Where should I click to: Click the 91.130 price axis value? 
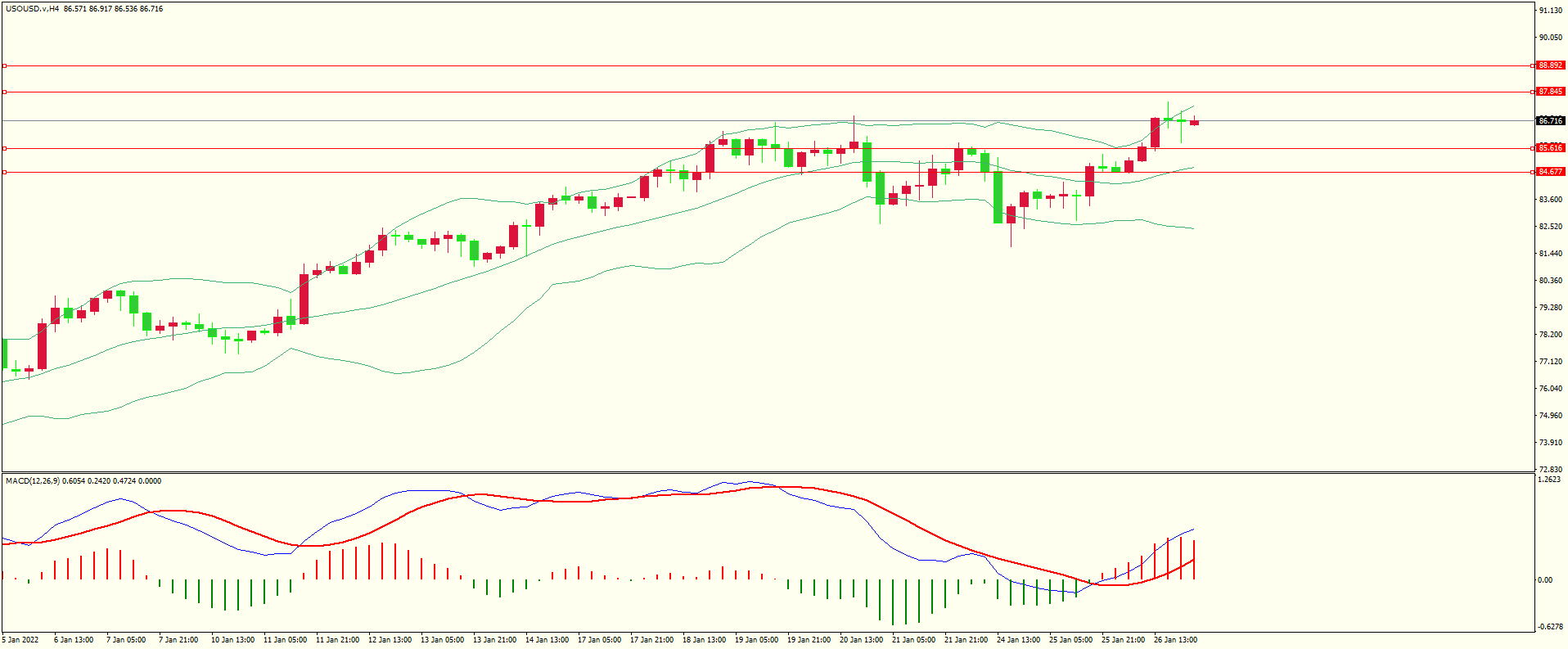[x=1551, y=11]
